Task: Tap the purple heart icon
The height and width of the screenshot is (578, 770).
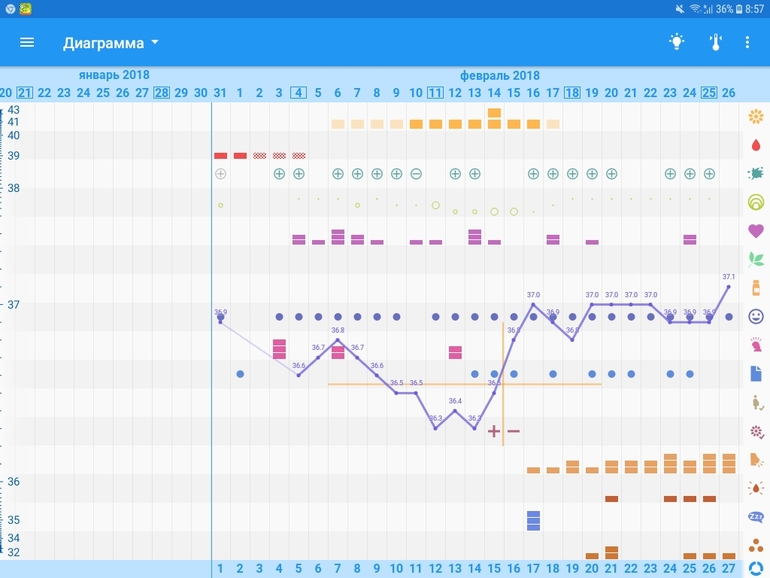Action: (756, 230)
